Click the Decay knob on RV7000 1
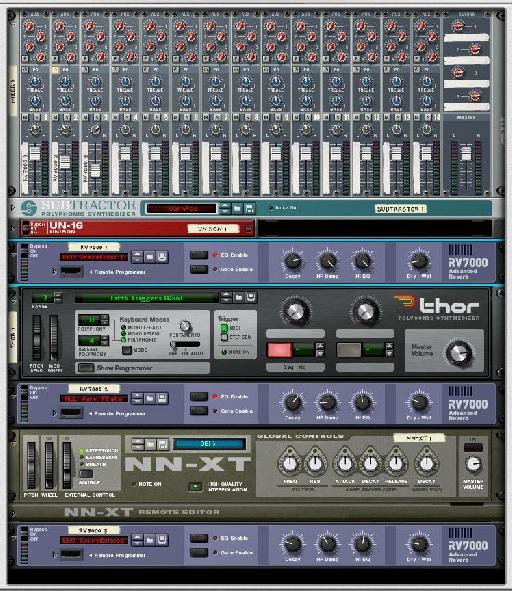Screen dimensions: 512x591 point(293,260)
